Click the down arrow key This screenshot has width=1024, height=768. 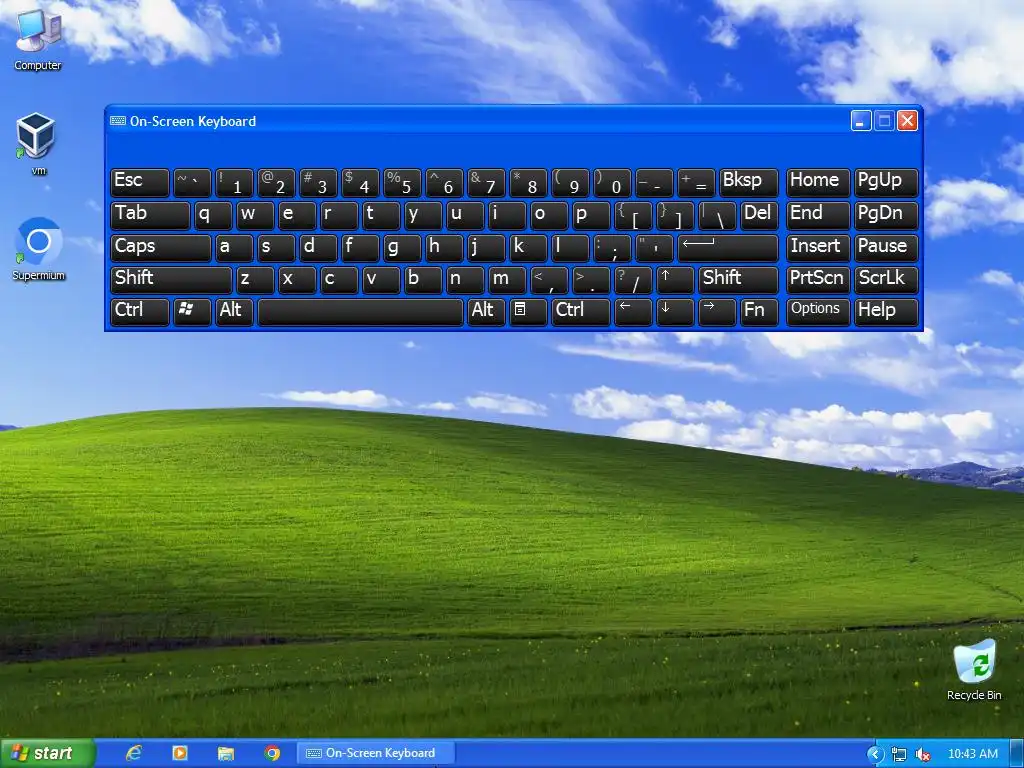click(675, 311)
